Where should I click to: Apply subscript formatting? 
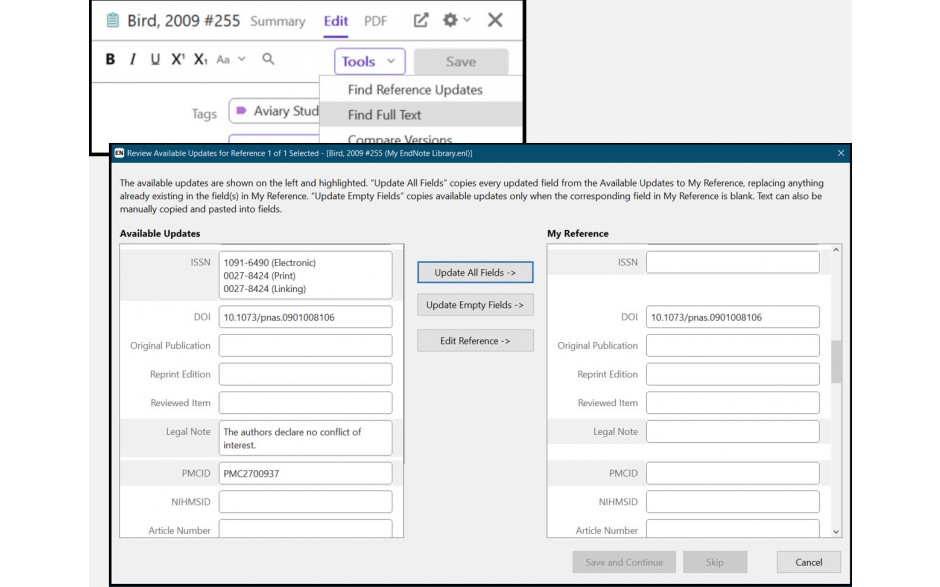coord(200,60)
